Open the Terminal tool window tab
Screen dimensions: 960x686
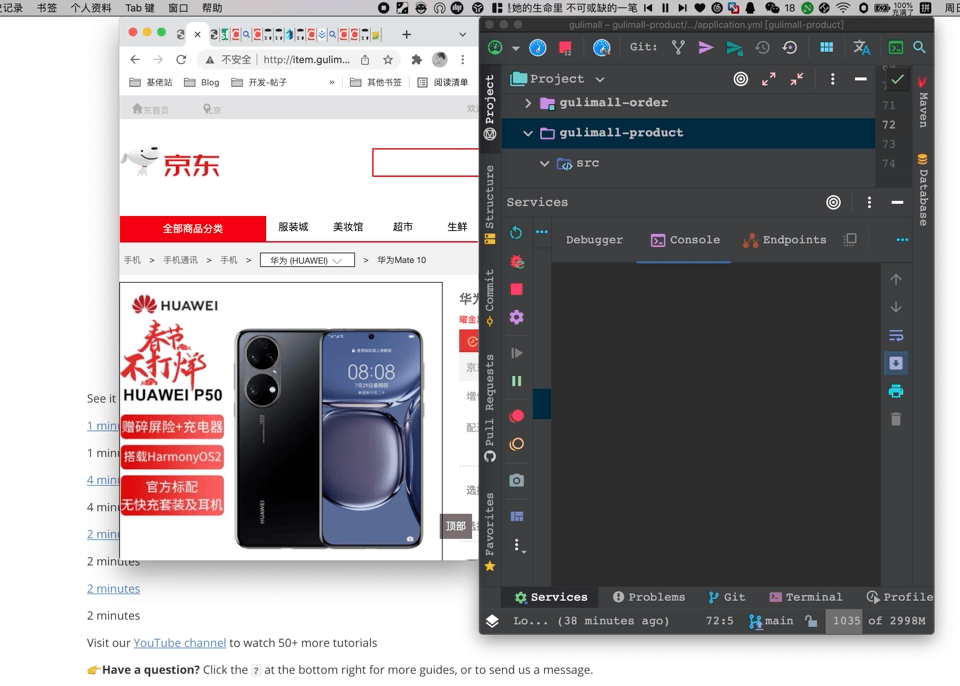pyautogui.click(x=806, y=597)
